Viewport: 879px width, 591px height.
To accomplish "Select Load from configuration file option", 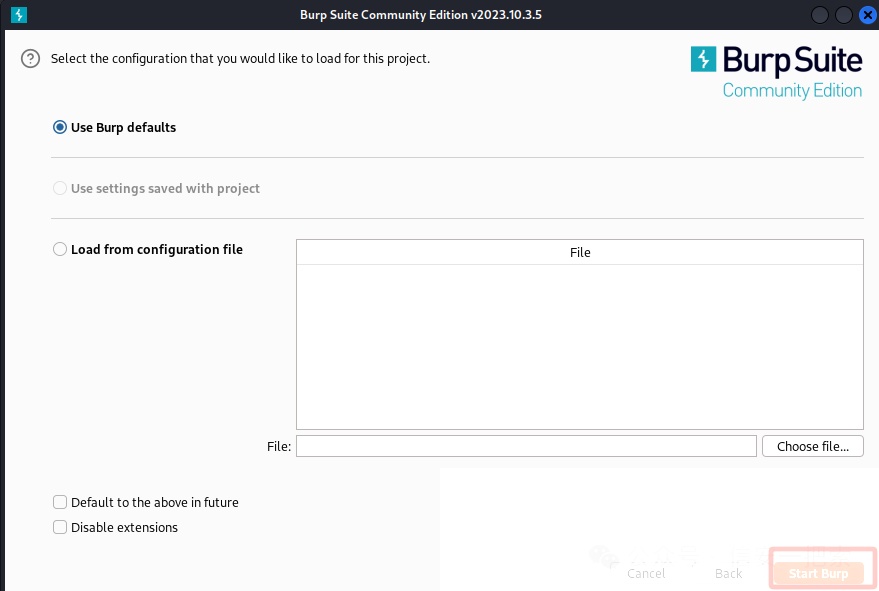I will 59,249.
